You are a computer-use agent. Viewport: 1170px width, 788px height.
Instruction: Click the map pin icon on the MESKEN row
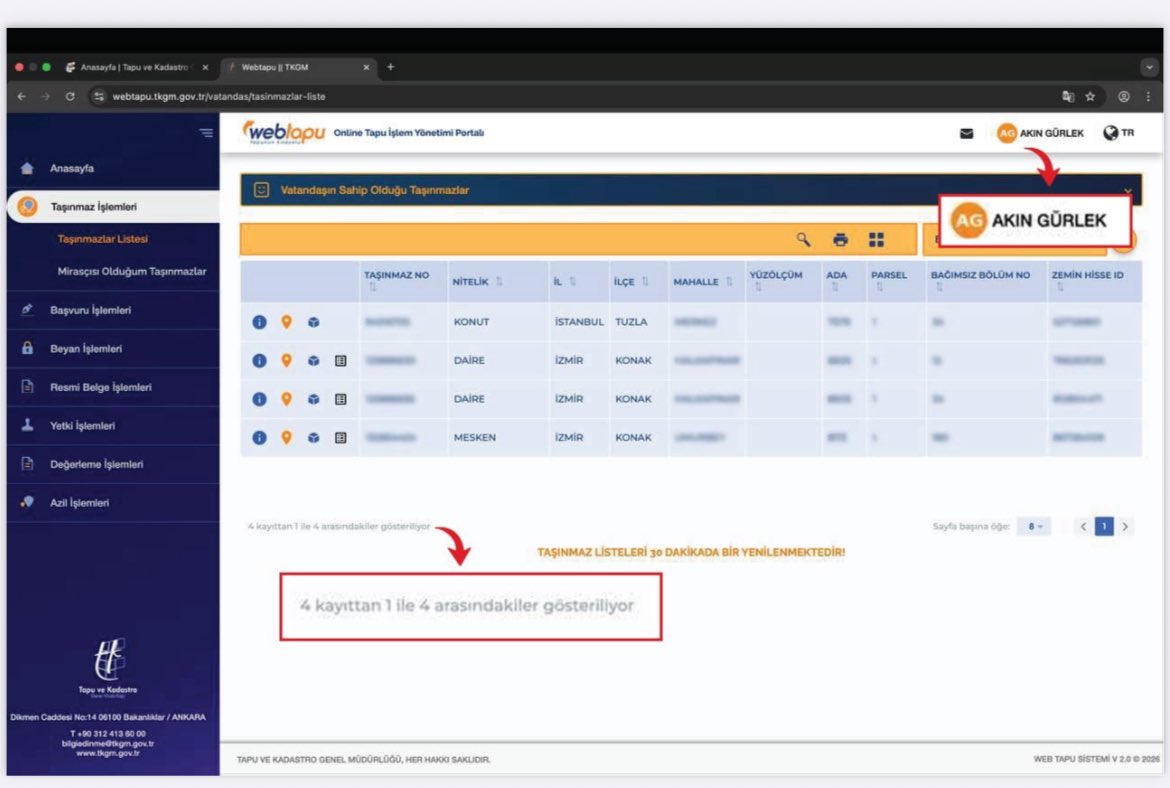286,437
